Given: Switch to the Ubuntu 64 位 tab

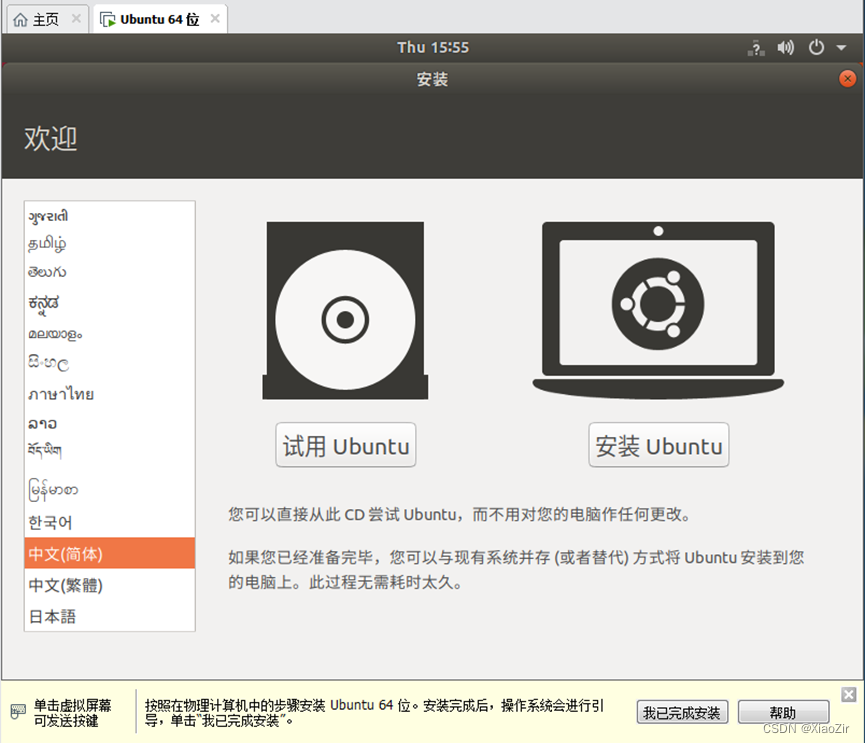Looking at the screenshot, I should [159, 19].
